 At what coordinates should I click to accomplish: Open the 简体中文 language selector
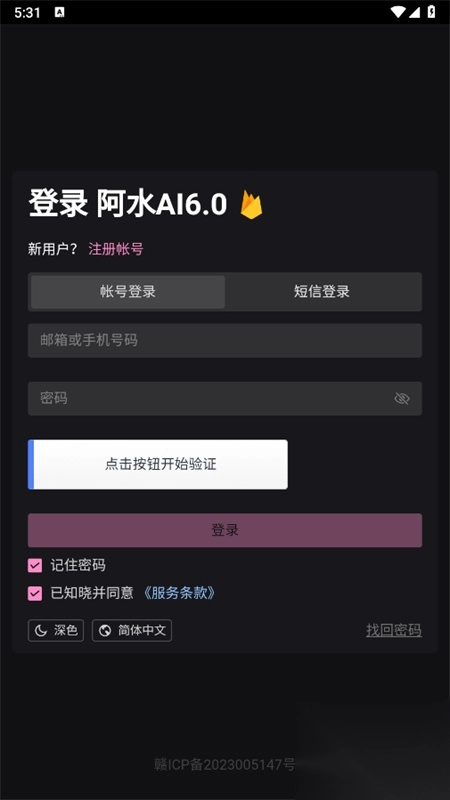click(132, 631)
